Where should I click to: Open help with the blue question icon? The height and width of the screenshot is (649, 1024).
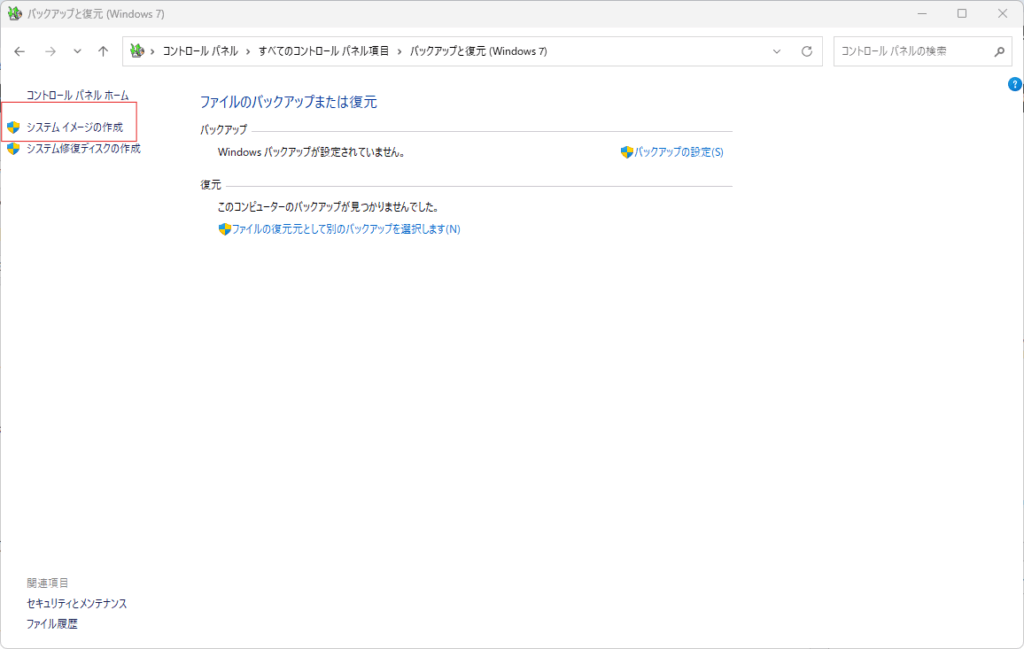[x=1015, y=84]
